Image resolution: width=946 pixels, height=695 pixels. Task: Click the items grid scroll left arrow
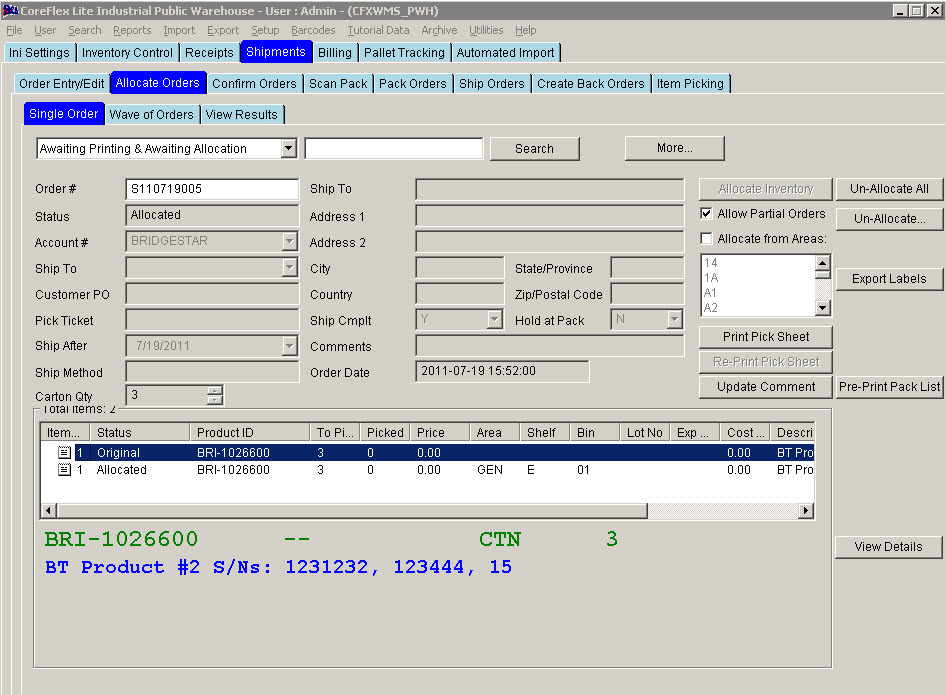click(48, 511)
